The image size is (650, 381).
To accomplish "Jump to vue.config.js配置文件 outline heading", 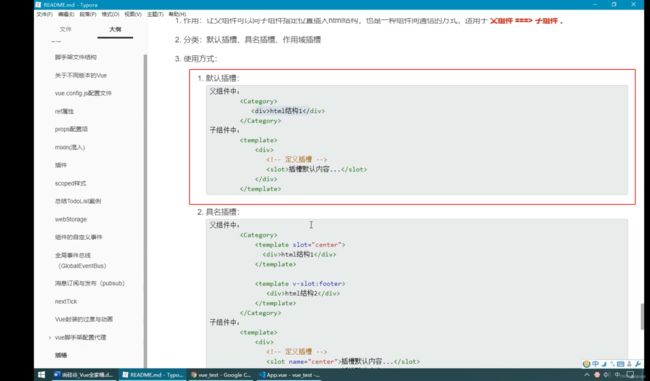I will click(83, 93).
